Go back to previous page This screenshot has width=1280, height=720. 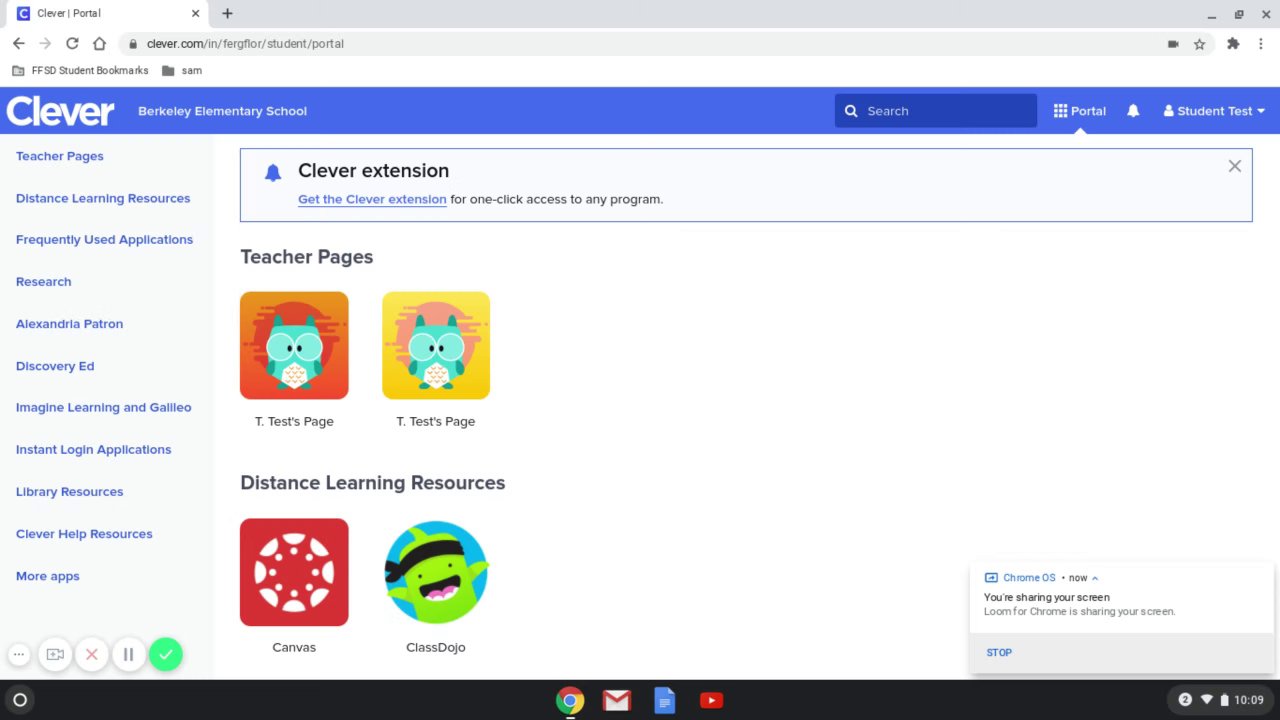18,44
